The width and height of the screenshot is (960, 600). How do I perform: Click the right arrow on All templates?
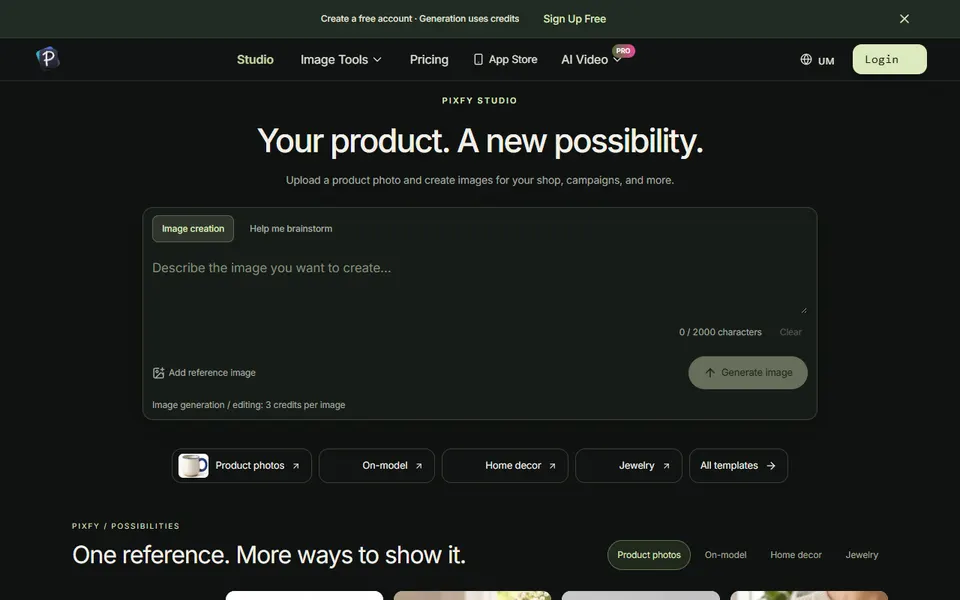771,466
